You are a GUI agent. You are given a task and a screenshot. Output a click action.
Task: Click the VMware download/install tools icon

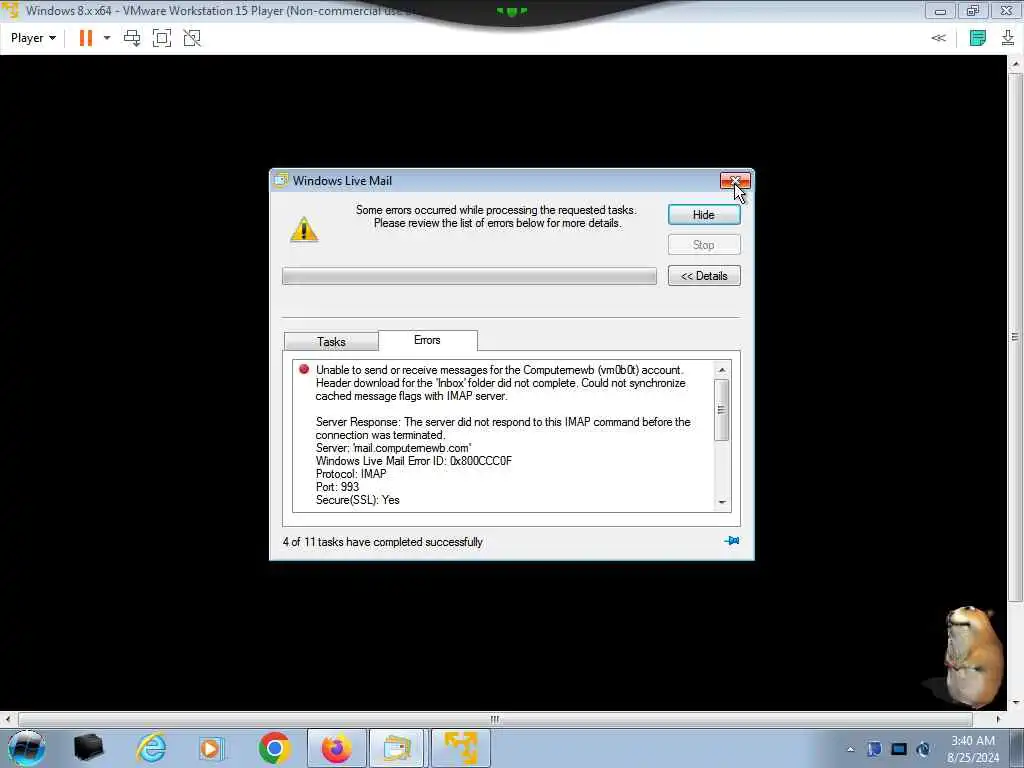point(1008,38)
